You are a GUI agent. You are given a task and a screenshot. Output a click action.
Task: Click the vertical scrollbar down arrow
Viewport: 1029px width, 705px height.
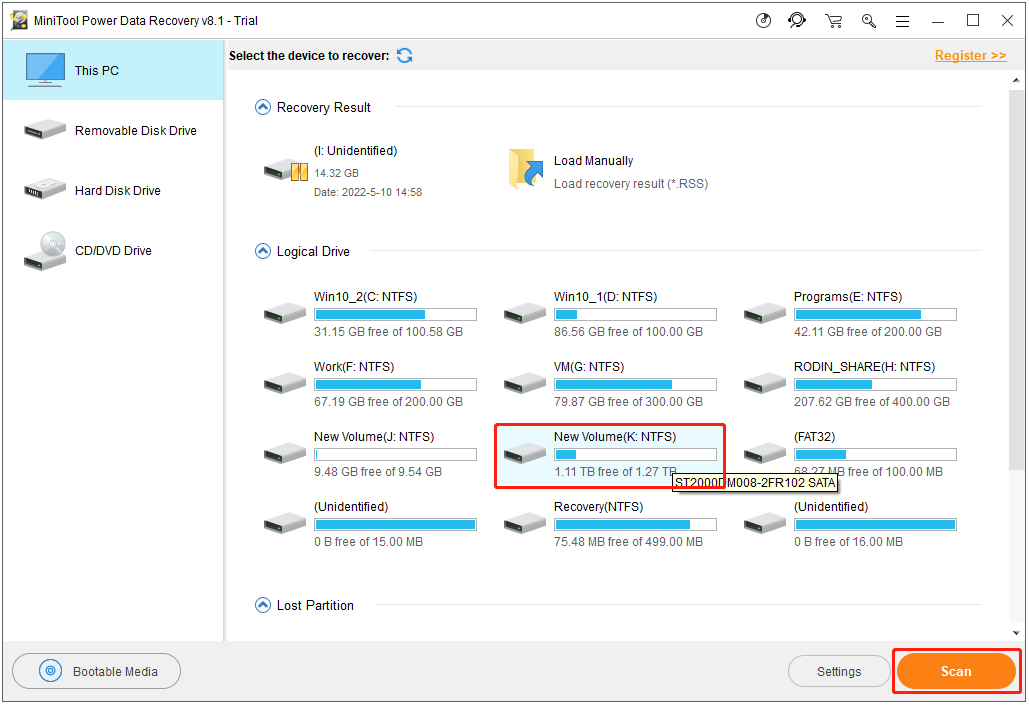coord(1016,633)
